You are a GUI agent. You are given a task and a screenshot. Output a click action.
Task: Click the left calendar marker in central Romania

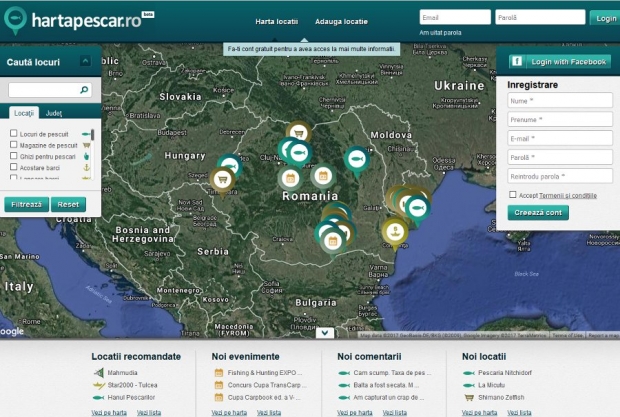291,179
